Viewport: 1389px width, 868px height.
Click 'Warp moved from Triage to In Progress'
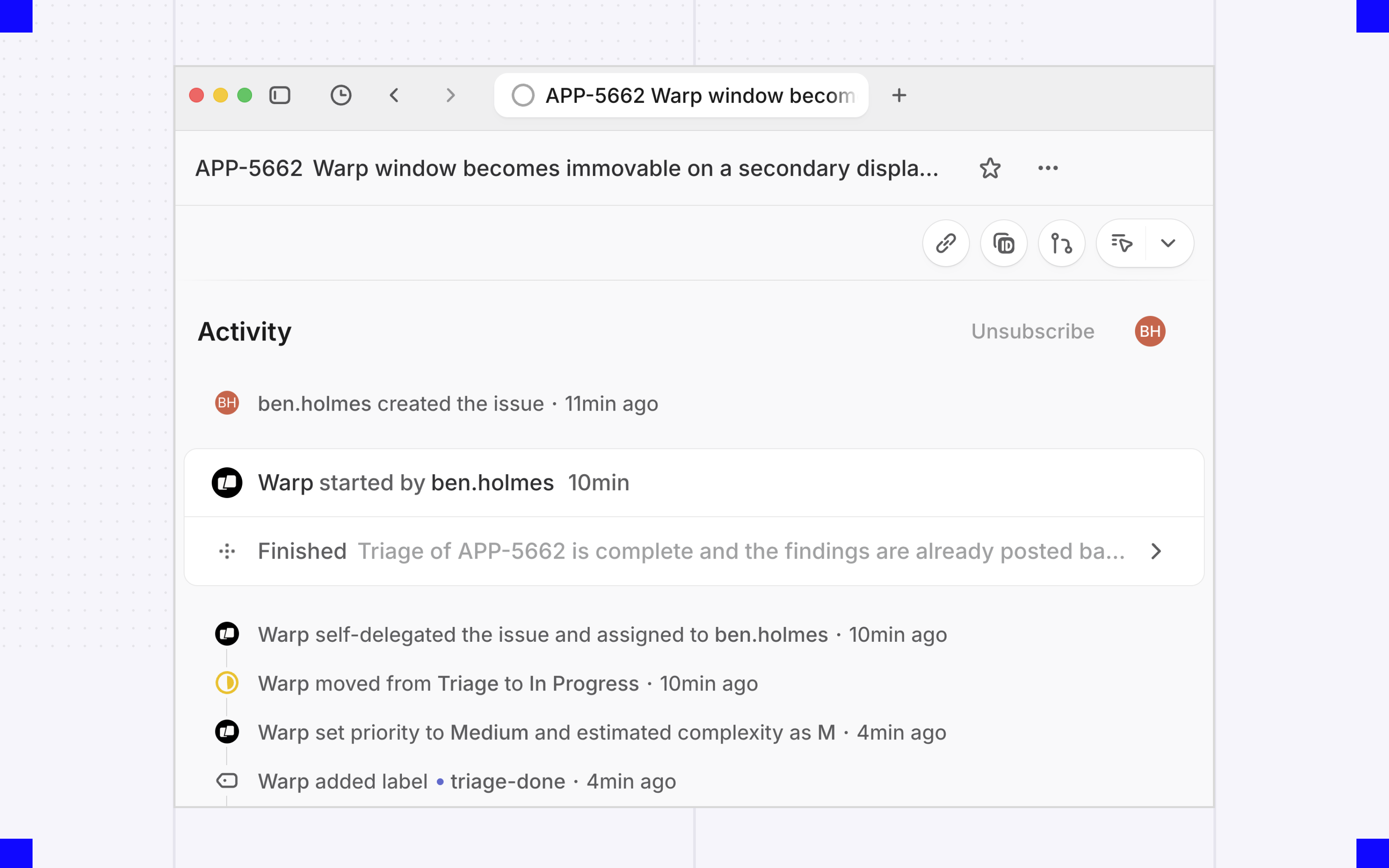coord(448,684)
